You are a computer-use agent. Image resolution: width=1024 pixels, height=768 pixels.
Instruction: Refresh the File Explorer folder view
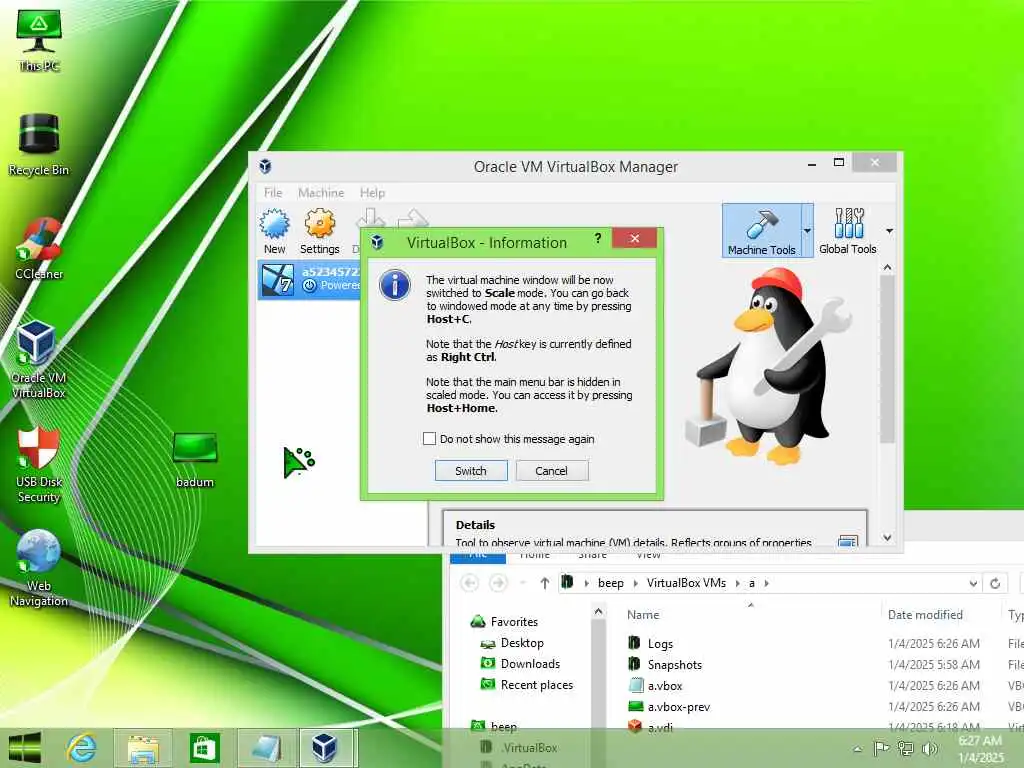995,583
